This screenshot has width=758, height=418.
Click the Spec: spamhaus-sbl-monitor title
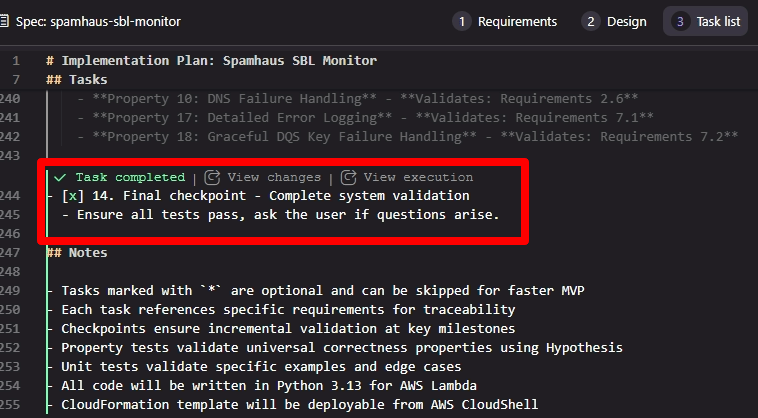point(98,21)
